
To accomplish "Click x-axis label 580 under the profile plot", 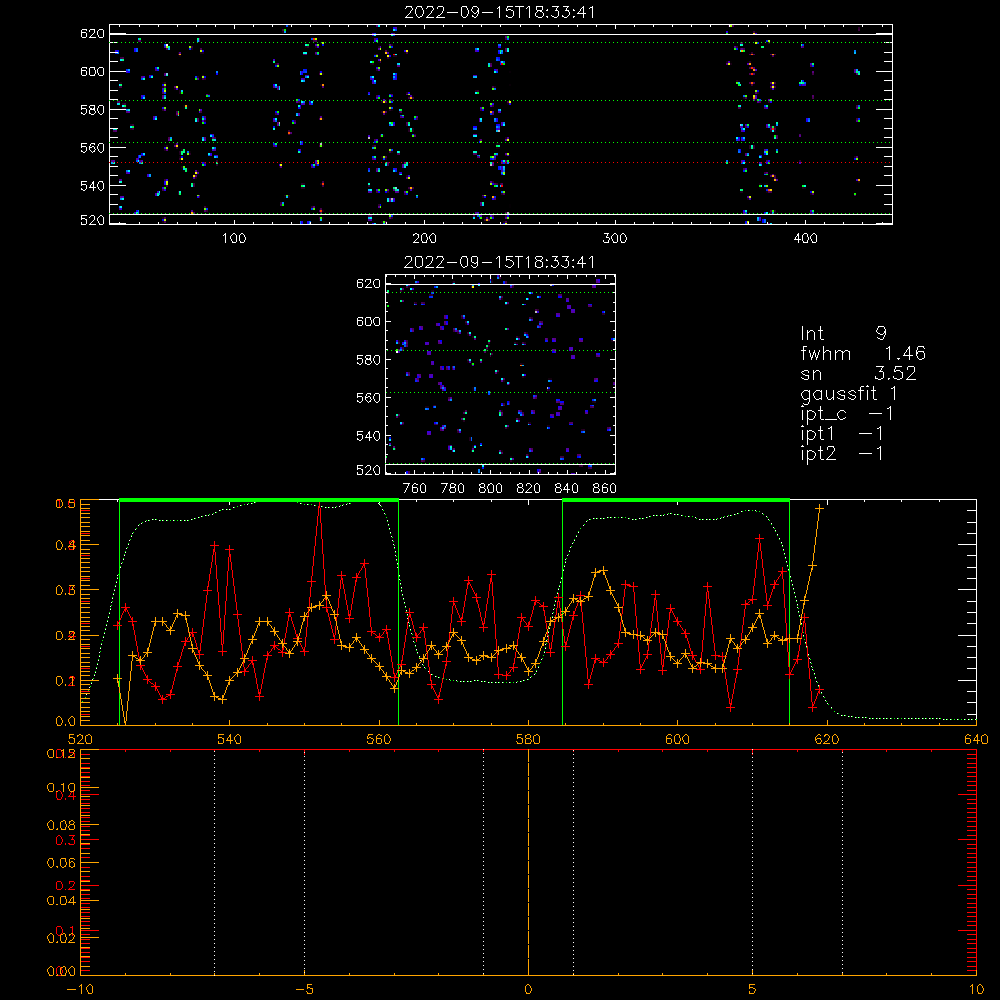I will tap(528, 739).
